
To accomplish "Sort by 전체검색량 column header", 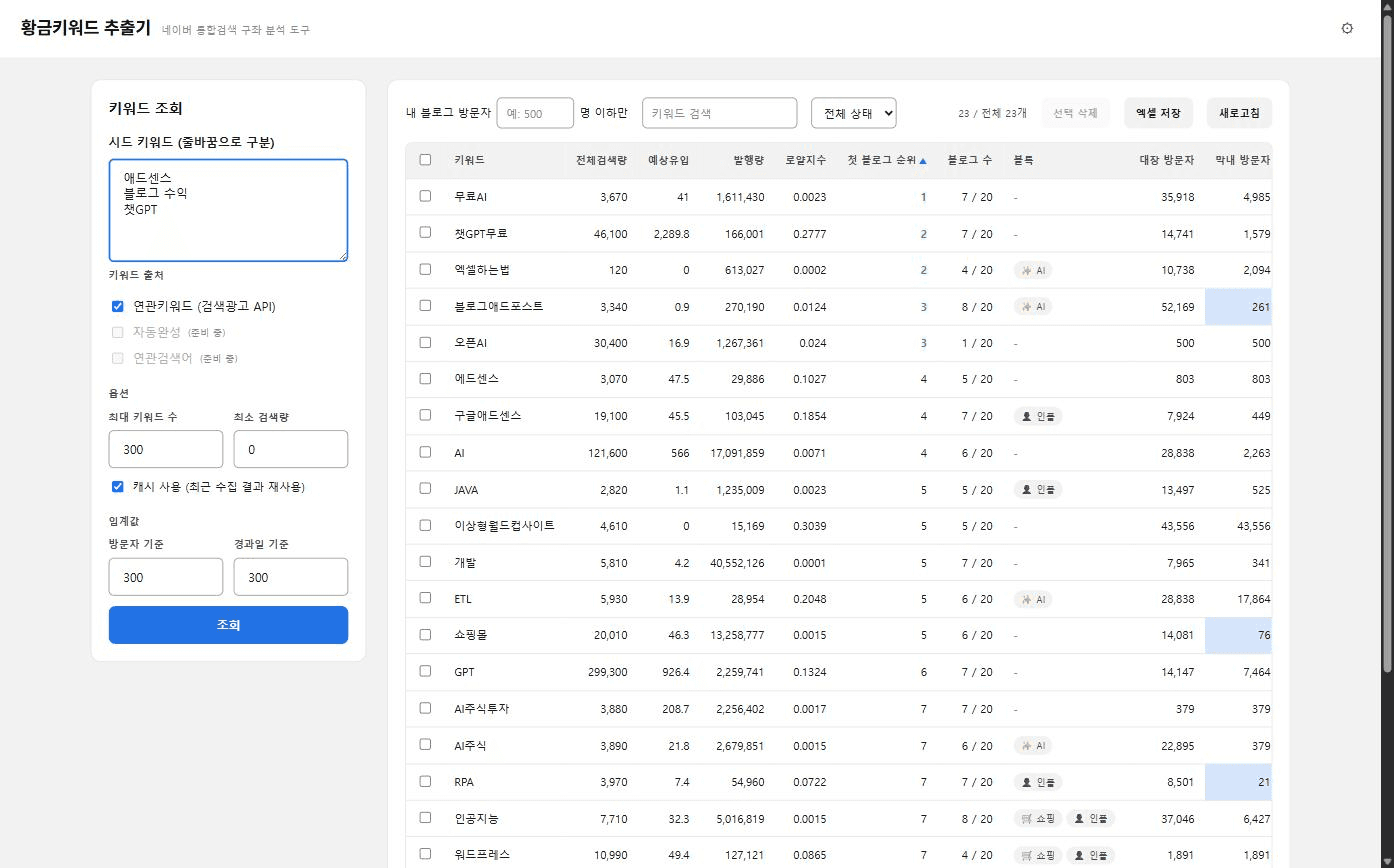I will 601,160.
